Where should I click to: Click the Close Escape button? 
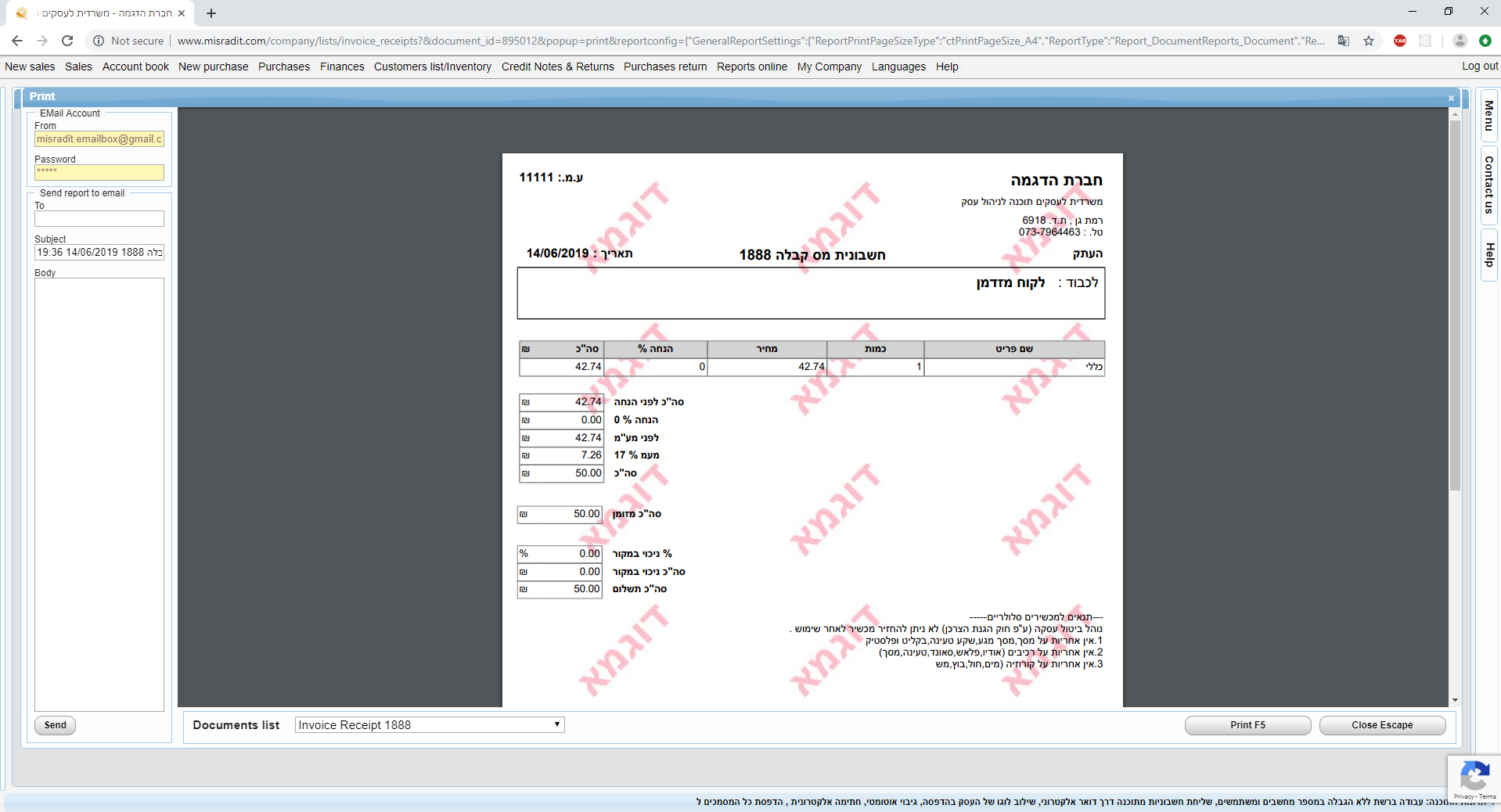point(1382,725)
